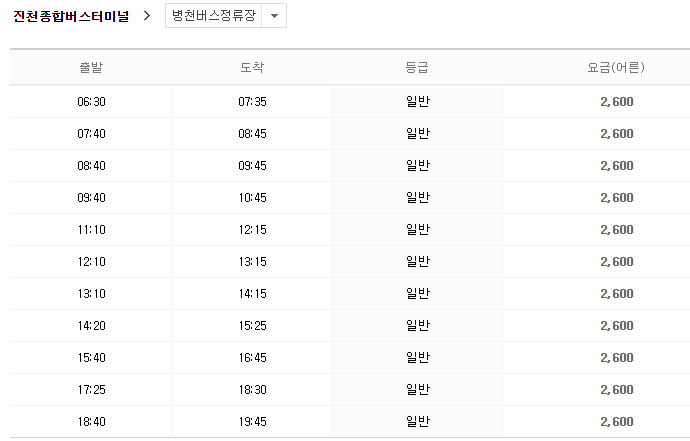The height and width of the screenshot is (441, 690).
Task: Click the 19:45 arrival time
Action: 252,421
